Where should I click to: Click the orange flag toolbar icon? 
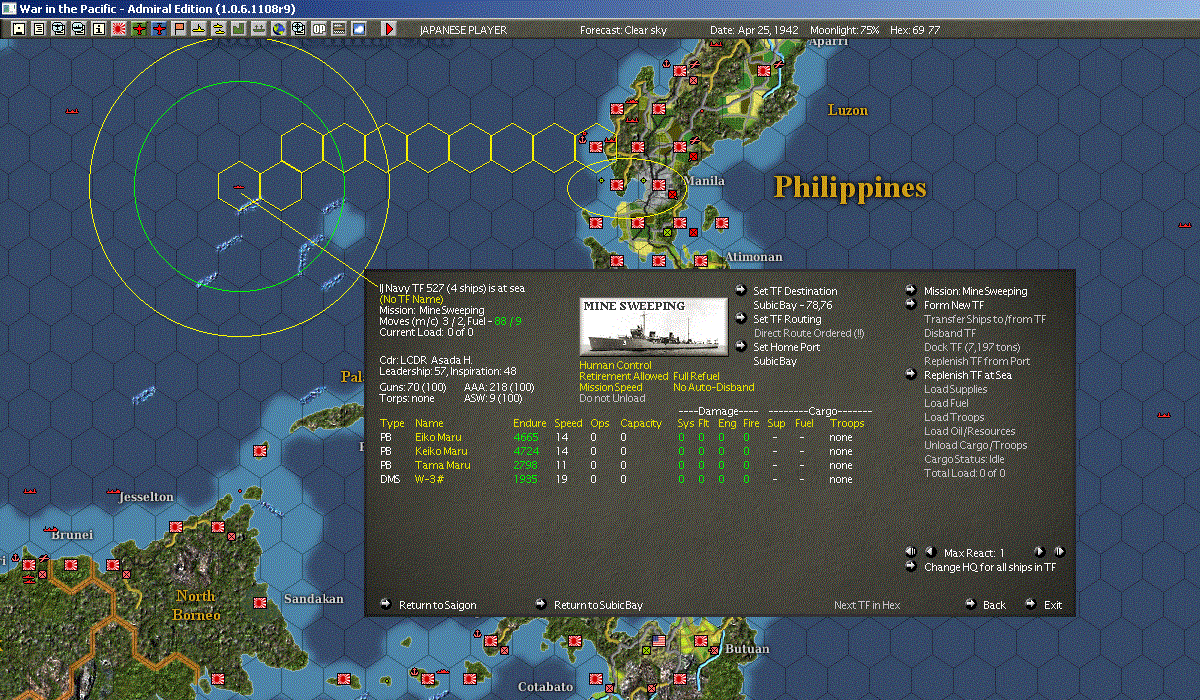(x=179, y=29)
